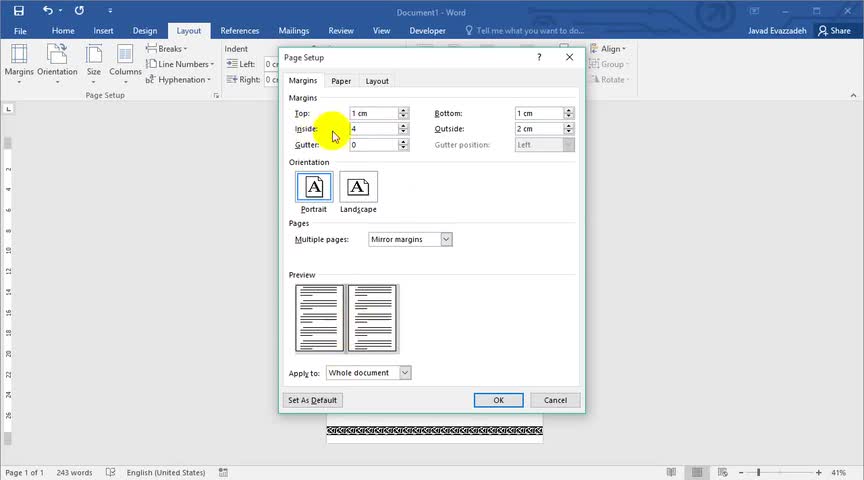Click the Save icon in quick access toolbar
The image size is (864, 480).
click(19, 11)
